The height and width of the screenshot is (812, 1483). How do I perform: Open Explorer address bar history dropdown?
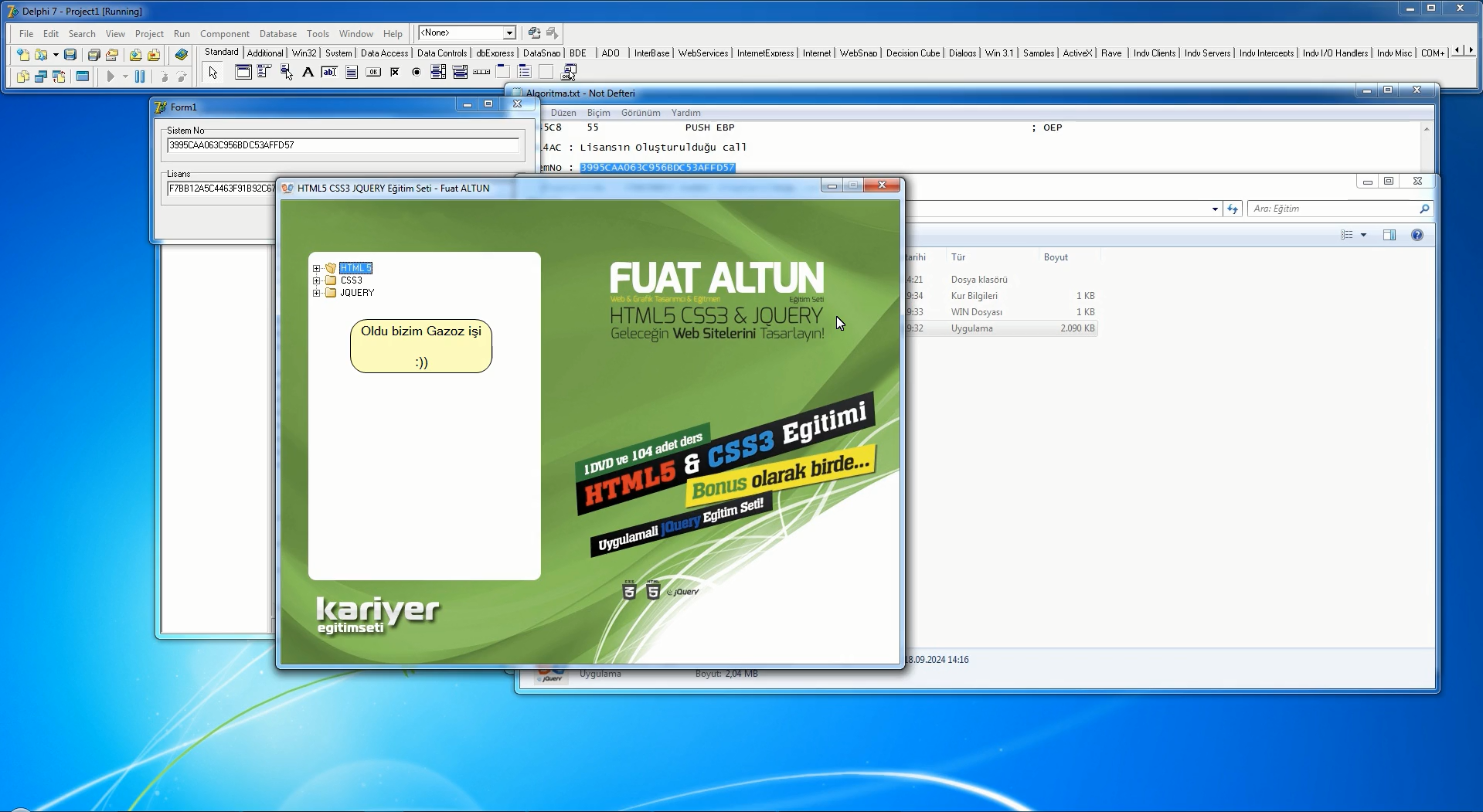tap(1215, 209)
